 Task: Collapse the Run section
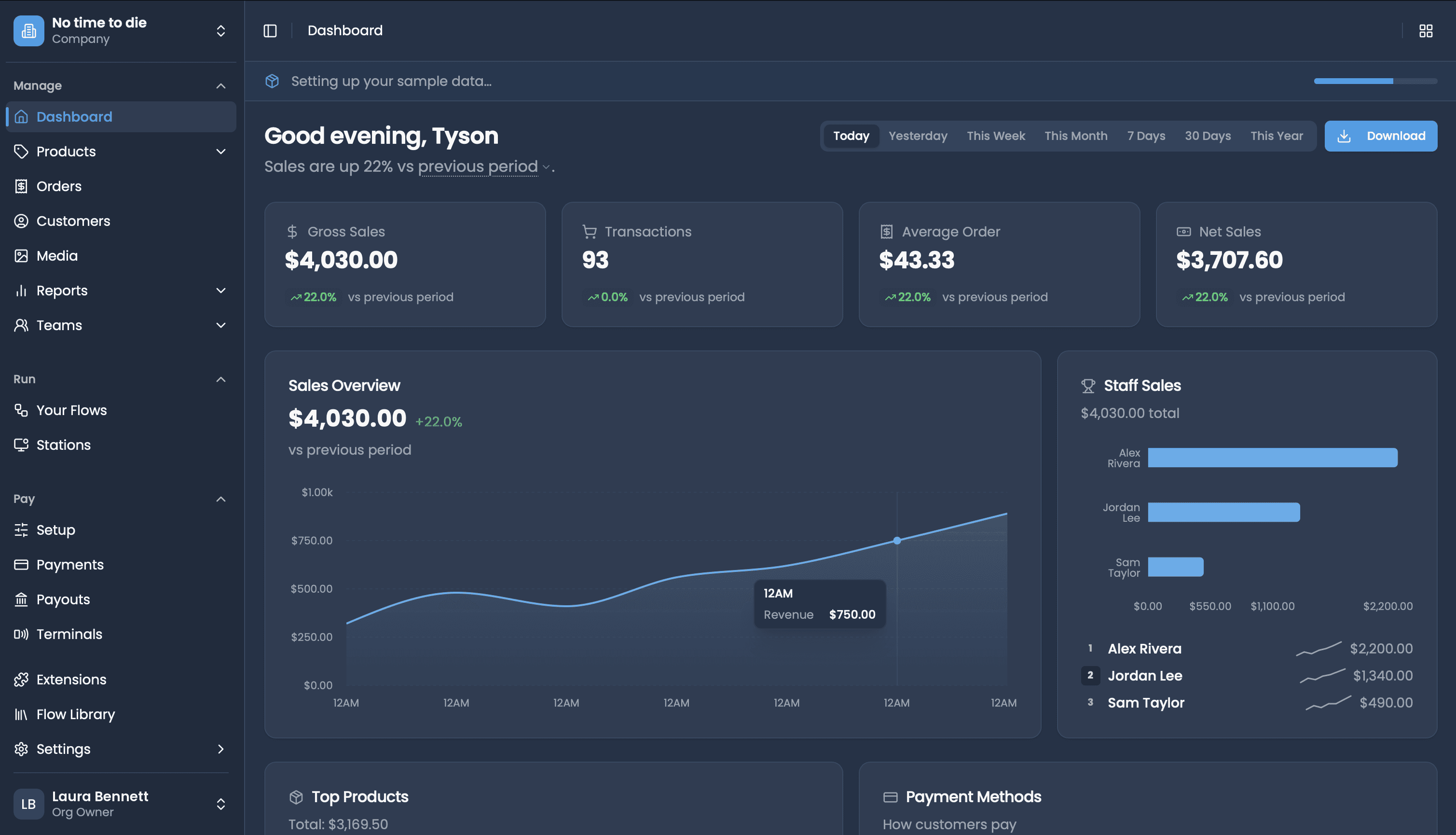pos(220,379)
